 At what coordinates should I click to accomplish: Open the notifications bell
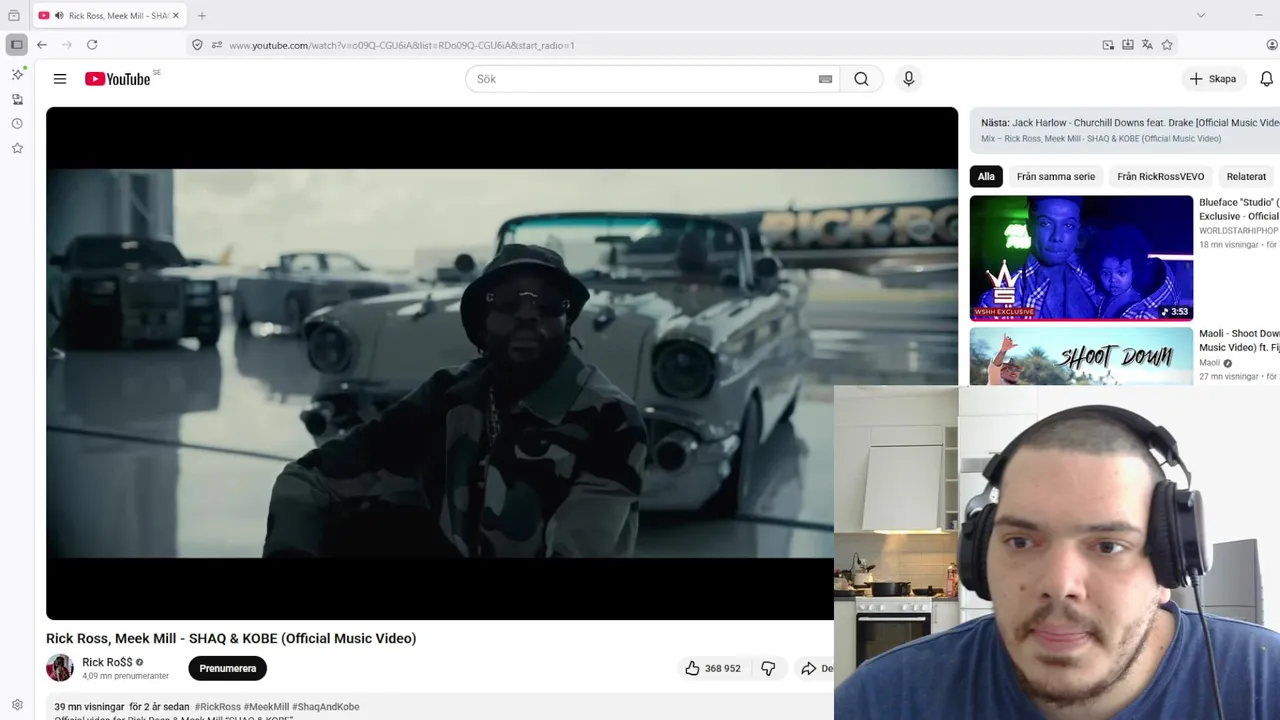coord(1266,79)
